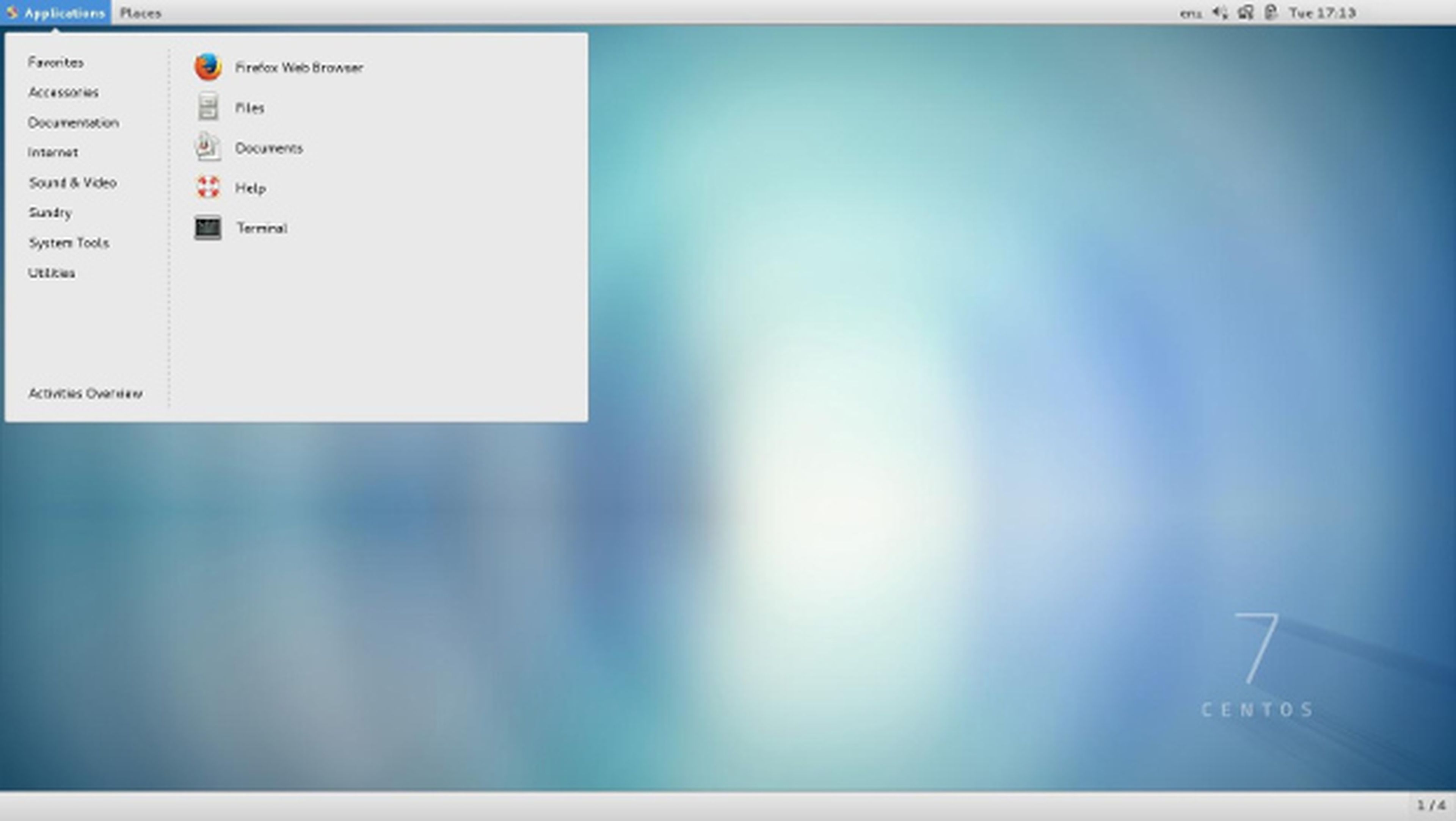Image resolution: width=1456 pixels, height=821 pixels.
Task: Launch the Terminal icon
Action: pyautogui.click(x=207, y=228)
